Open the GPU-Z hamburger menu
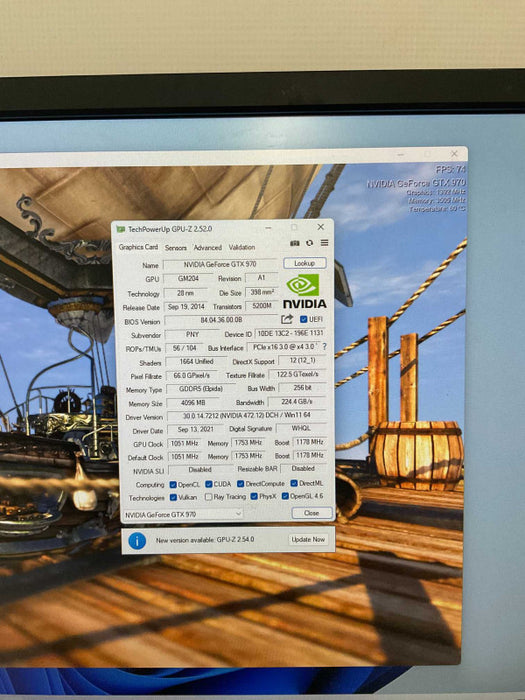525x700 pixels. [x=325, y=242]
